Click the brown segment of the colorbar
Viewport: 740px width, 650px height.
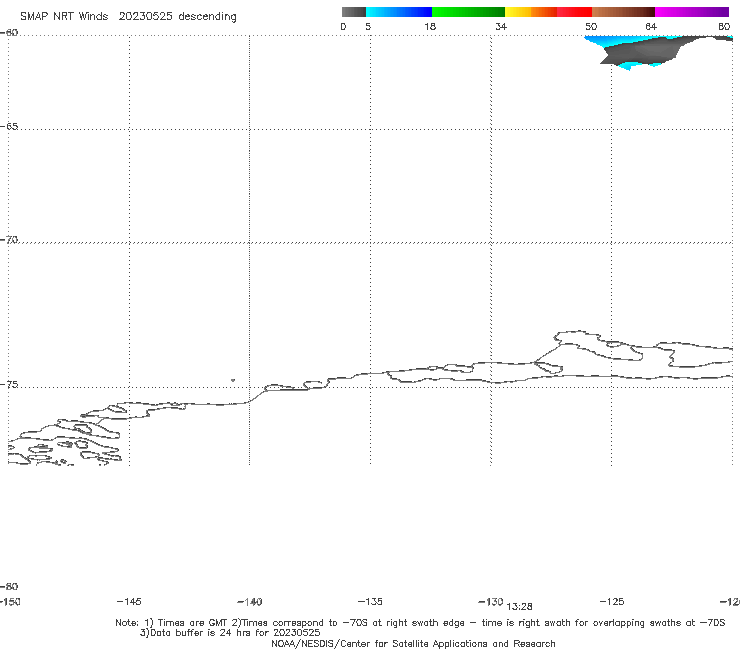point(623,12)
